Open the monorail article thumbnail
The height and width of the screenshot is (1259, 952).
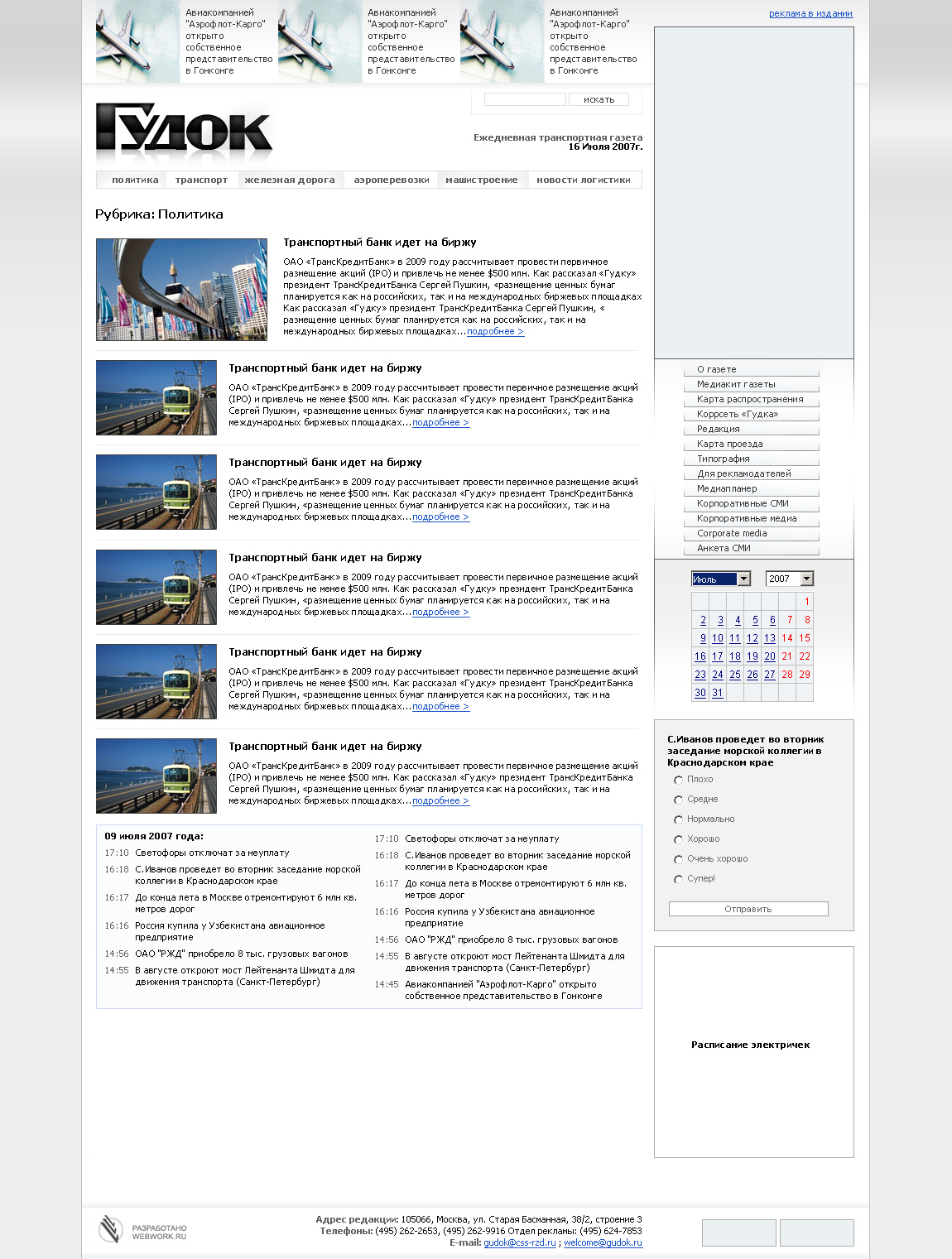tap(181, 290)
